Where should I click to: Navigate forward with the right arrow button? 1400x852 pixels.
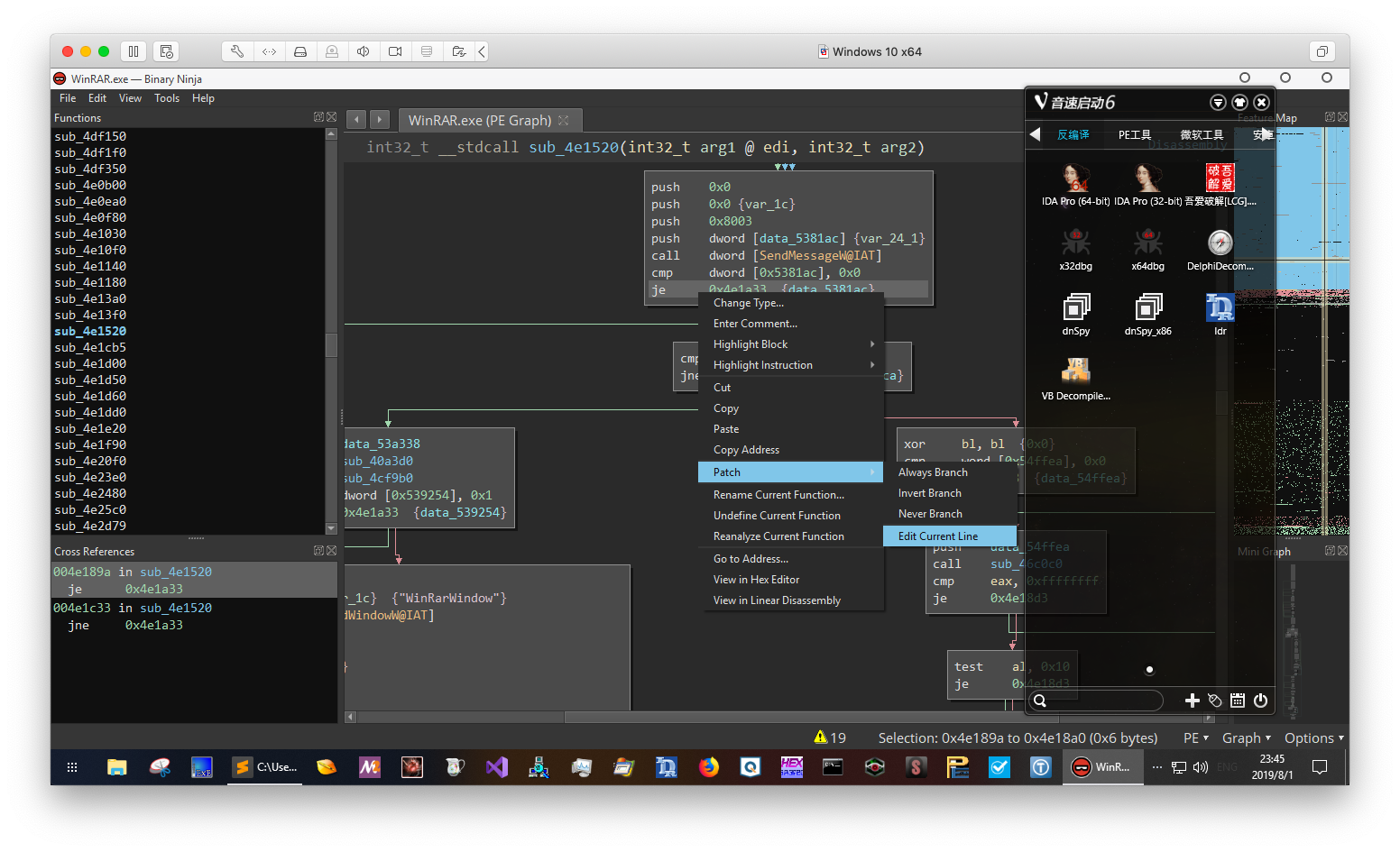(380, 119)
